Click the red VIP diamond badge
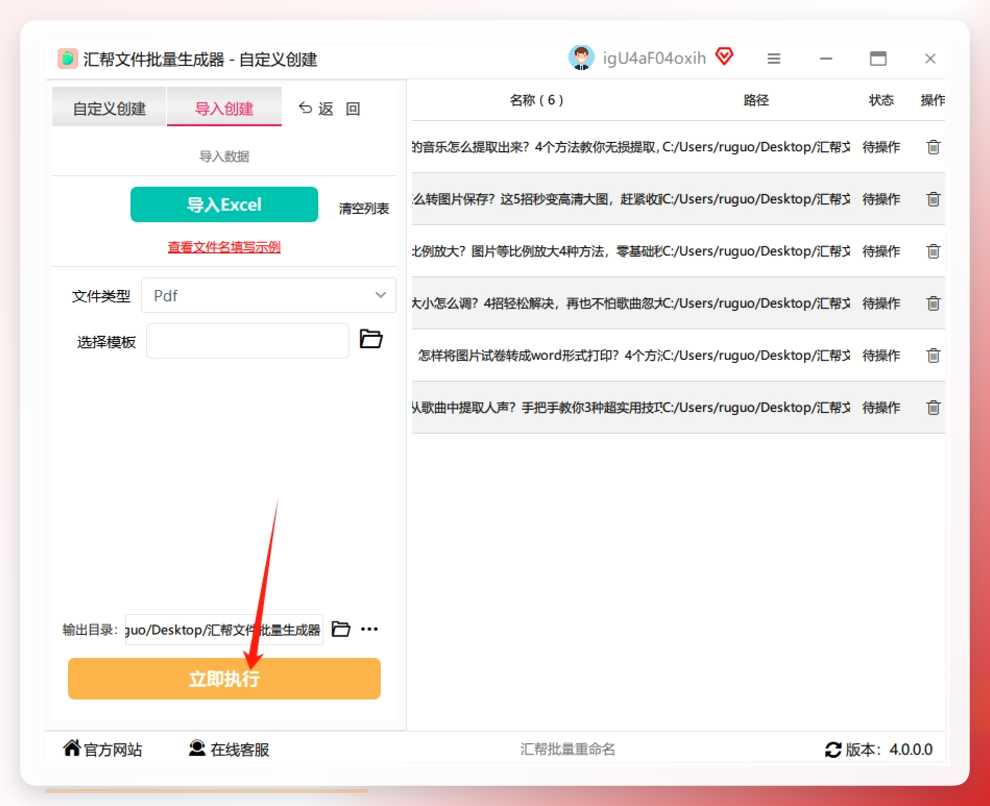This screenshot has height=806, width=990. click(x=725, y=57)
